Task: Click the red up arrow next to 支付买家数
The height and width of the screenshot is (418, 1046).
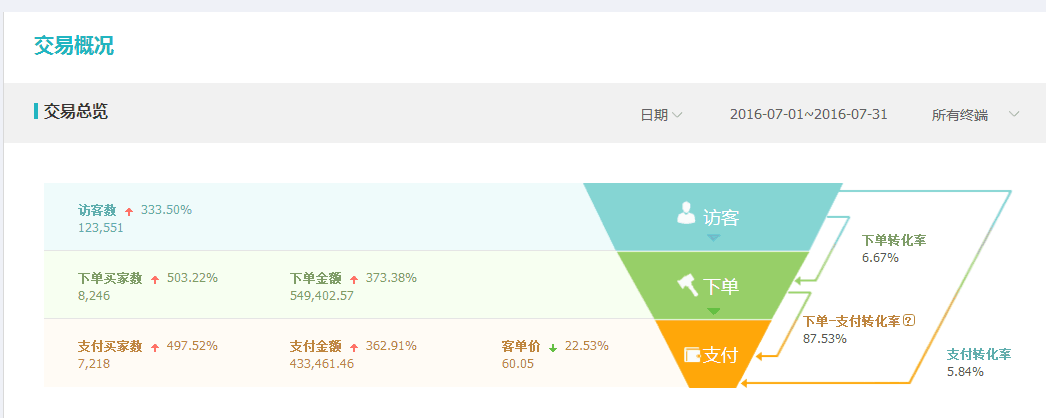Action: [x=155, y=347]
